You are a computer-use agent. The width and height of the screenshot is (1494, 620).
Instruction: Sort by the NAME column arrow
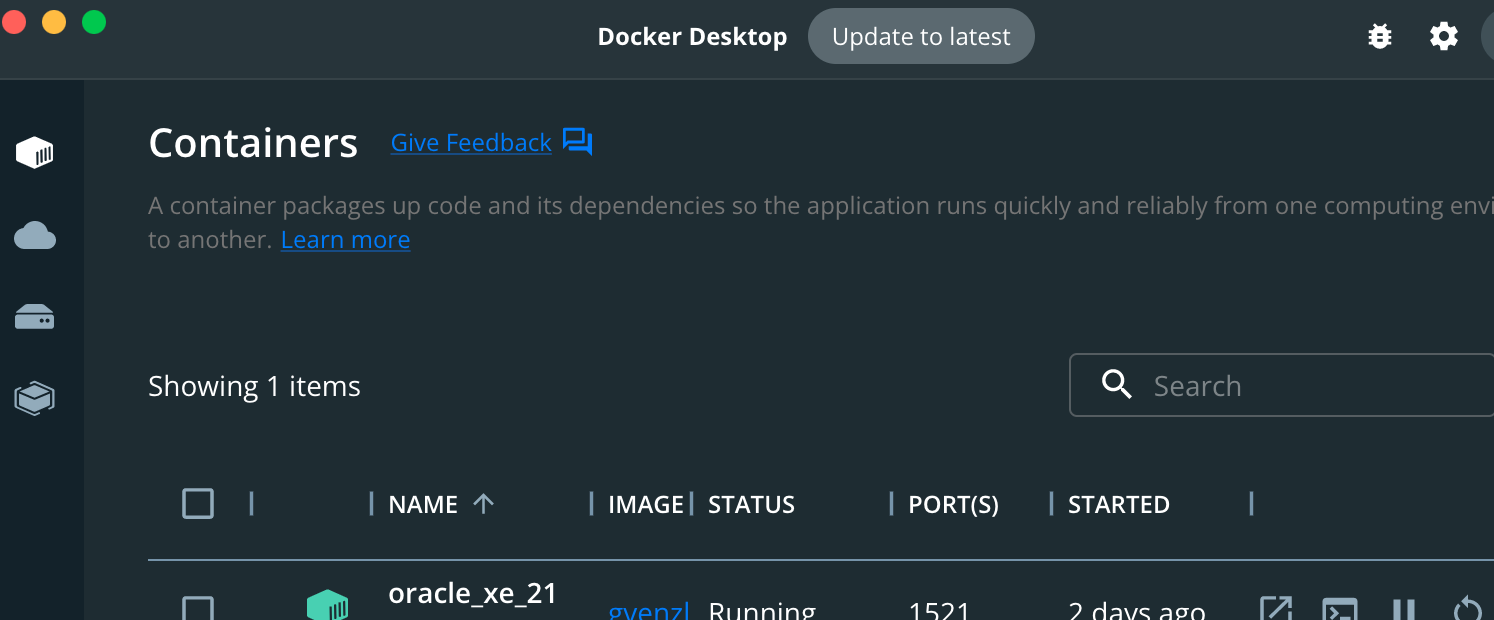[483, 504]
